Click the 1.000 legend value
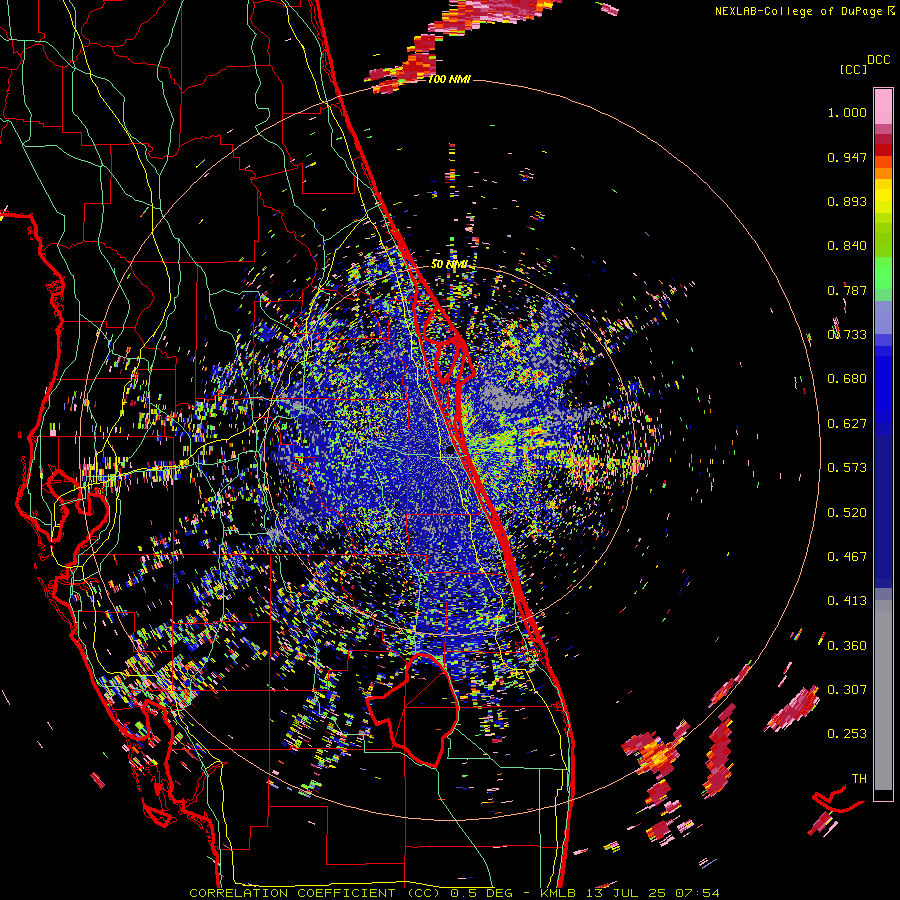This screenshot has height=900, width=900. 847,112
